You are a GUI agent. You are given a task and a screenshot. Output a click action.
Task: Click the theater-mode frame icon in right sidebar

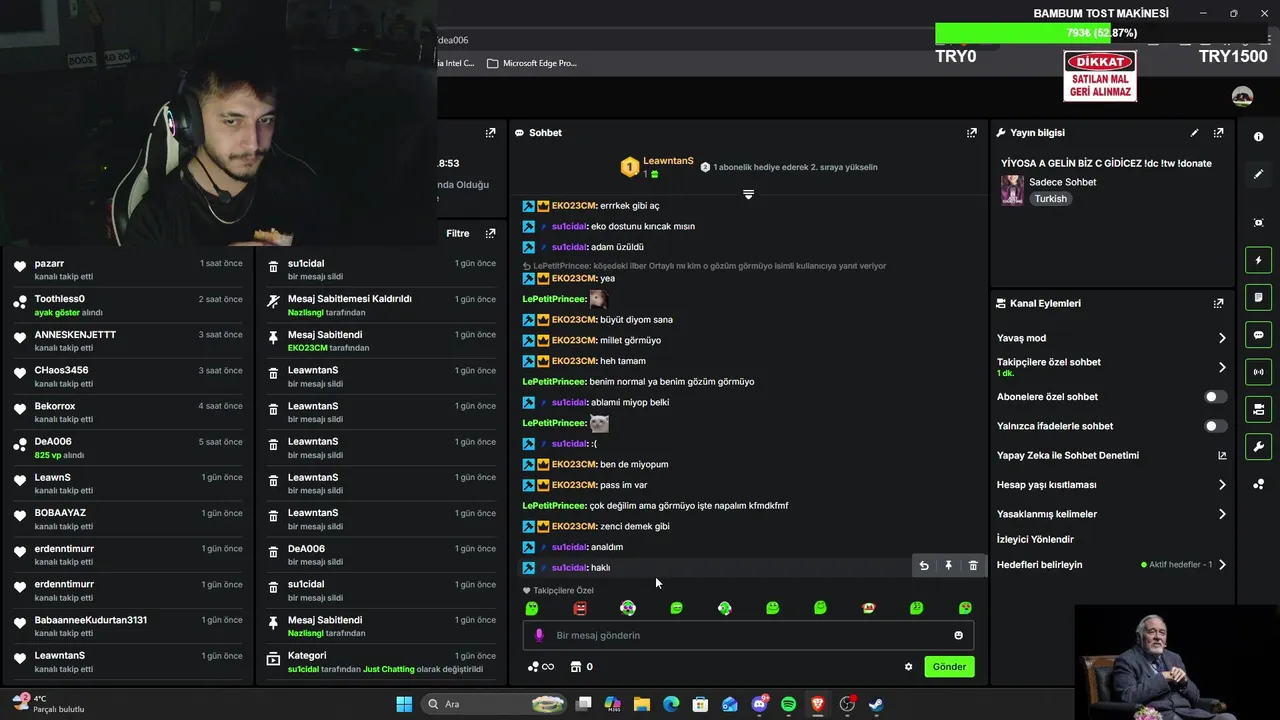[1258, 222]
